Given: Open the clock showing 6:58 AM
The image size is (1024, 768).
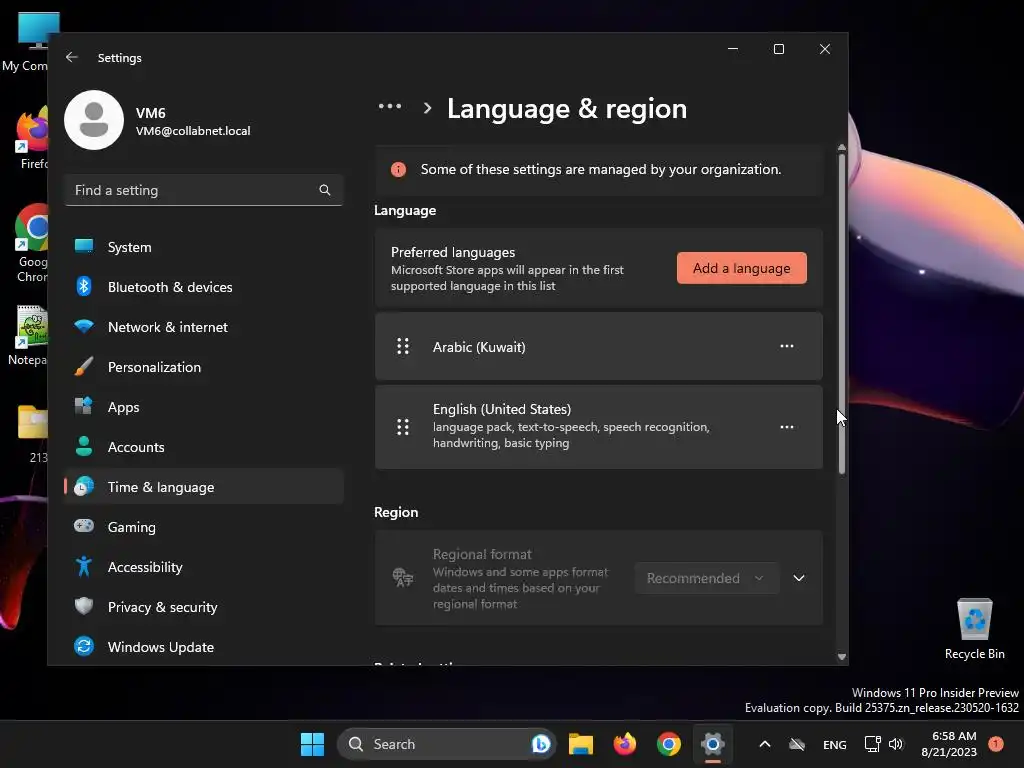Looking at the screenshot, I should click(x=949, y=744).
